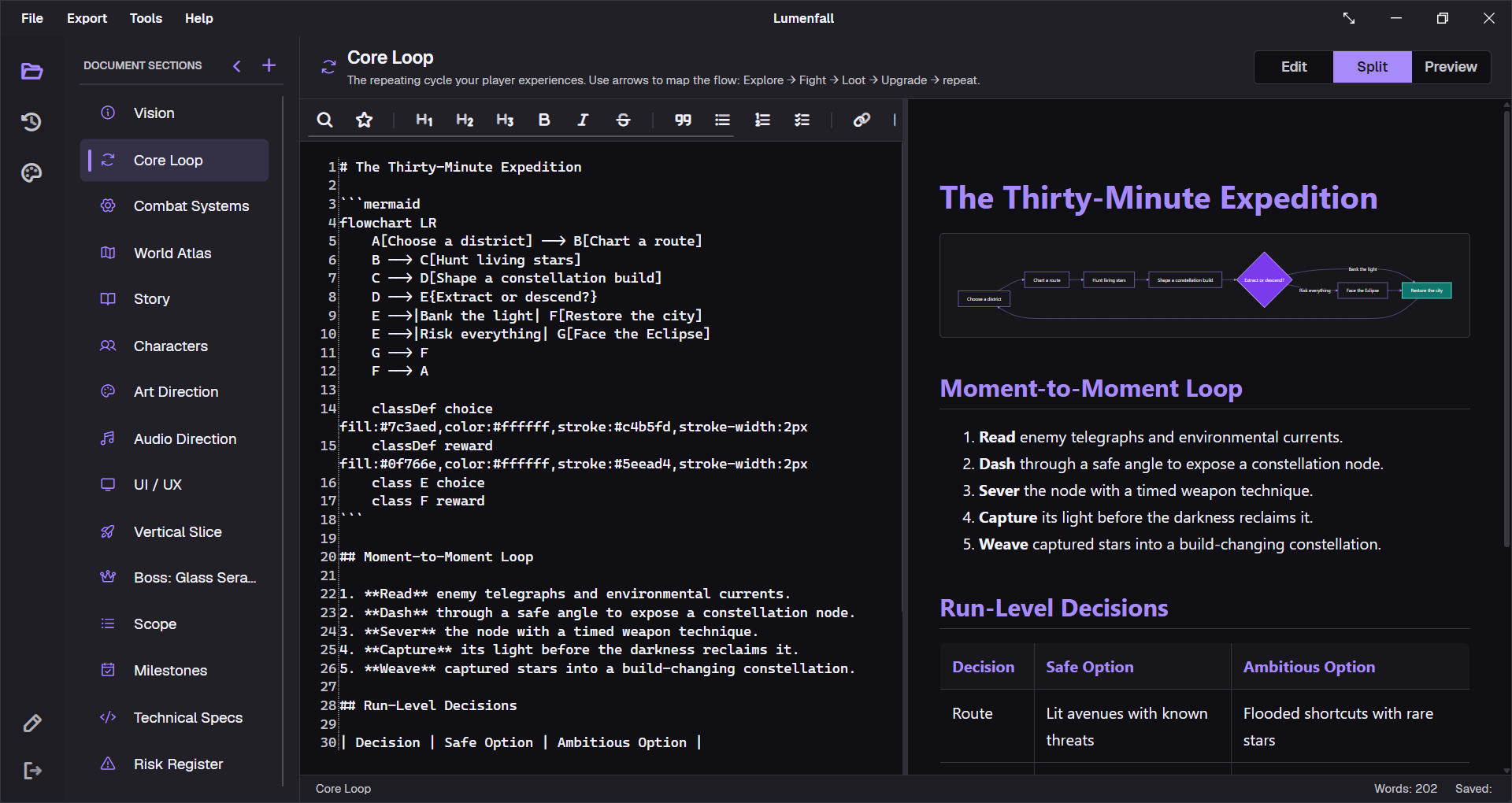
Task: Open search in editor toolbar
Action: click(x=324, y=120)
